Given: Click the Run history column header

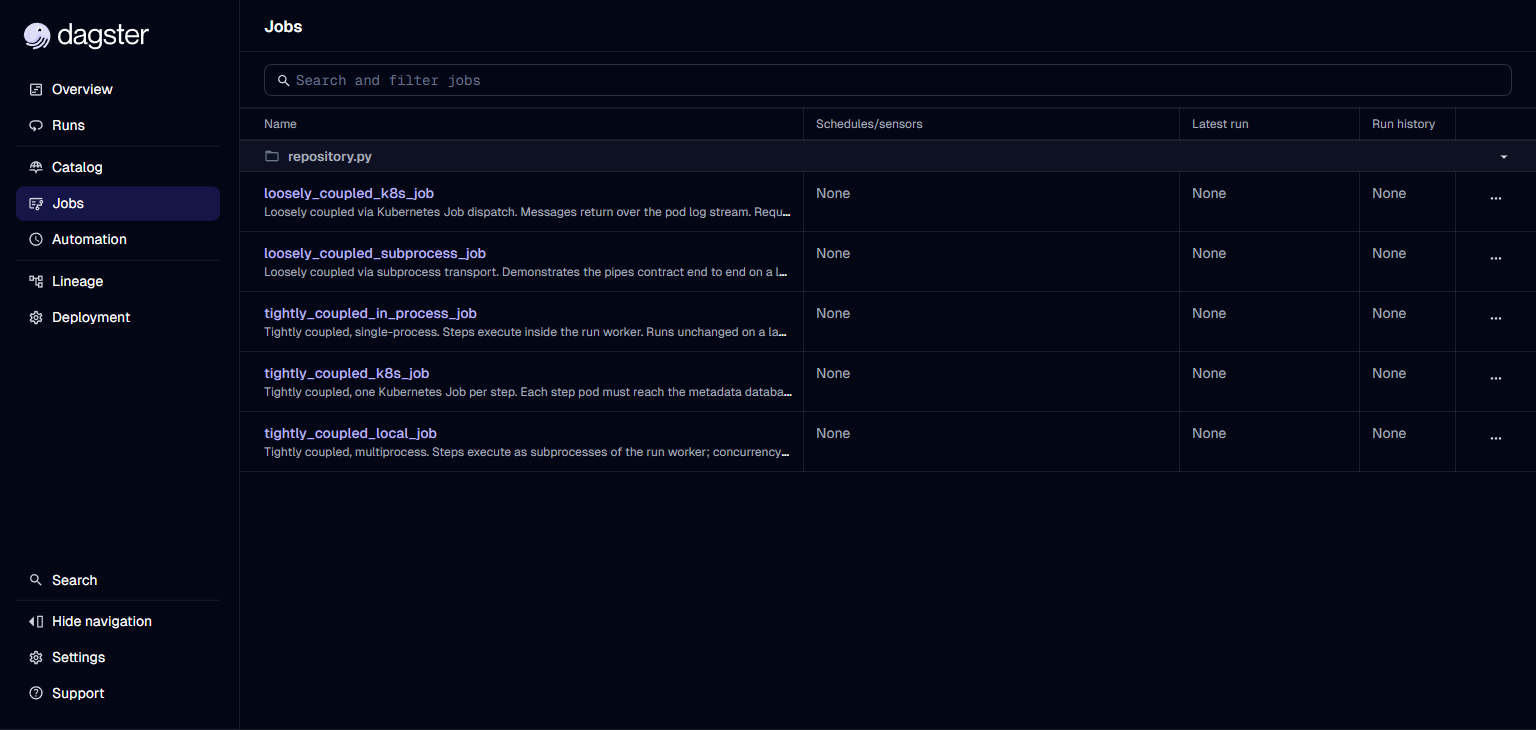Looking at the screenshot, I should tap(1403, 124).
